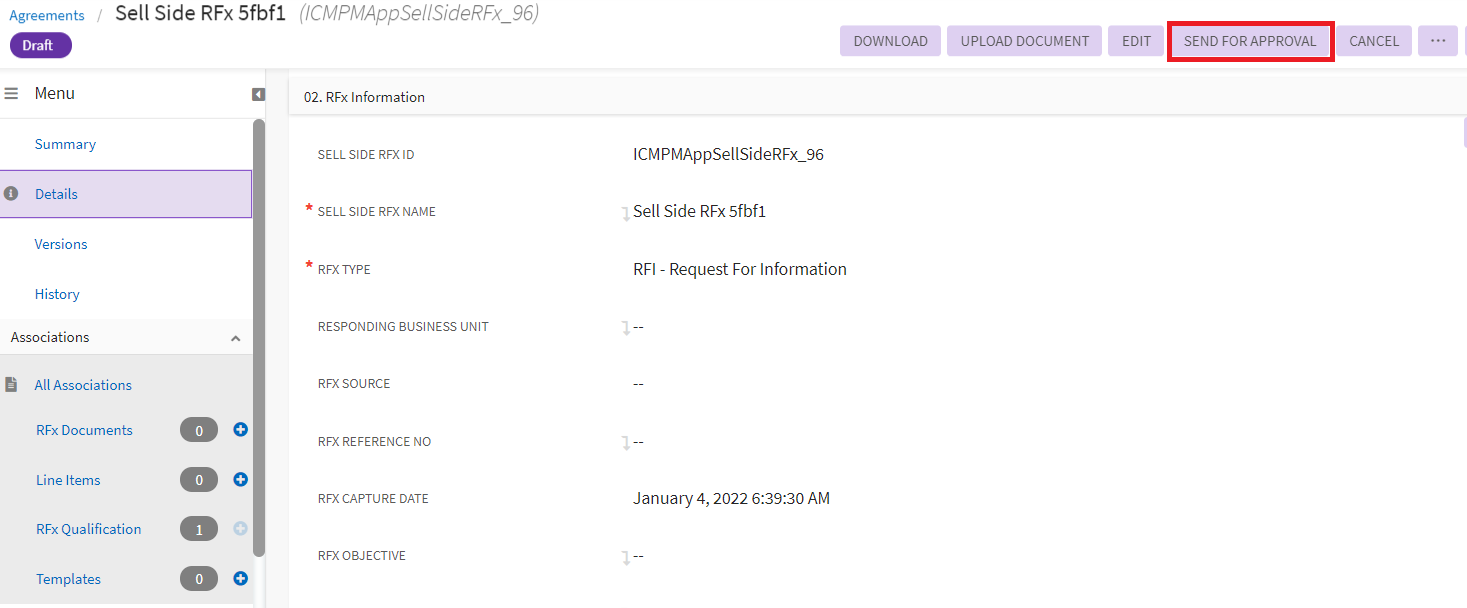Click plus icon beside Templates
Viewport: 1467px width, 608px height.
point(240,578)
